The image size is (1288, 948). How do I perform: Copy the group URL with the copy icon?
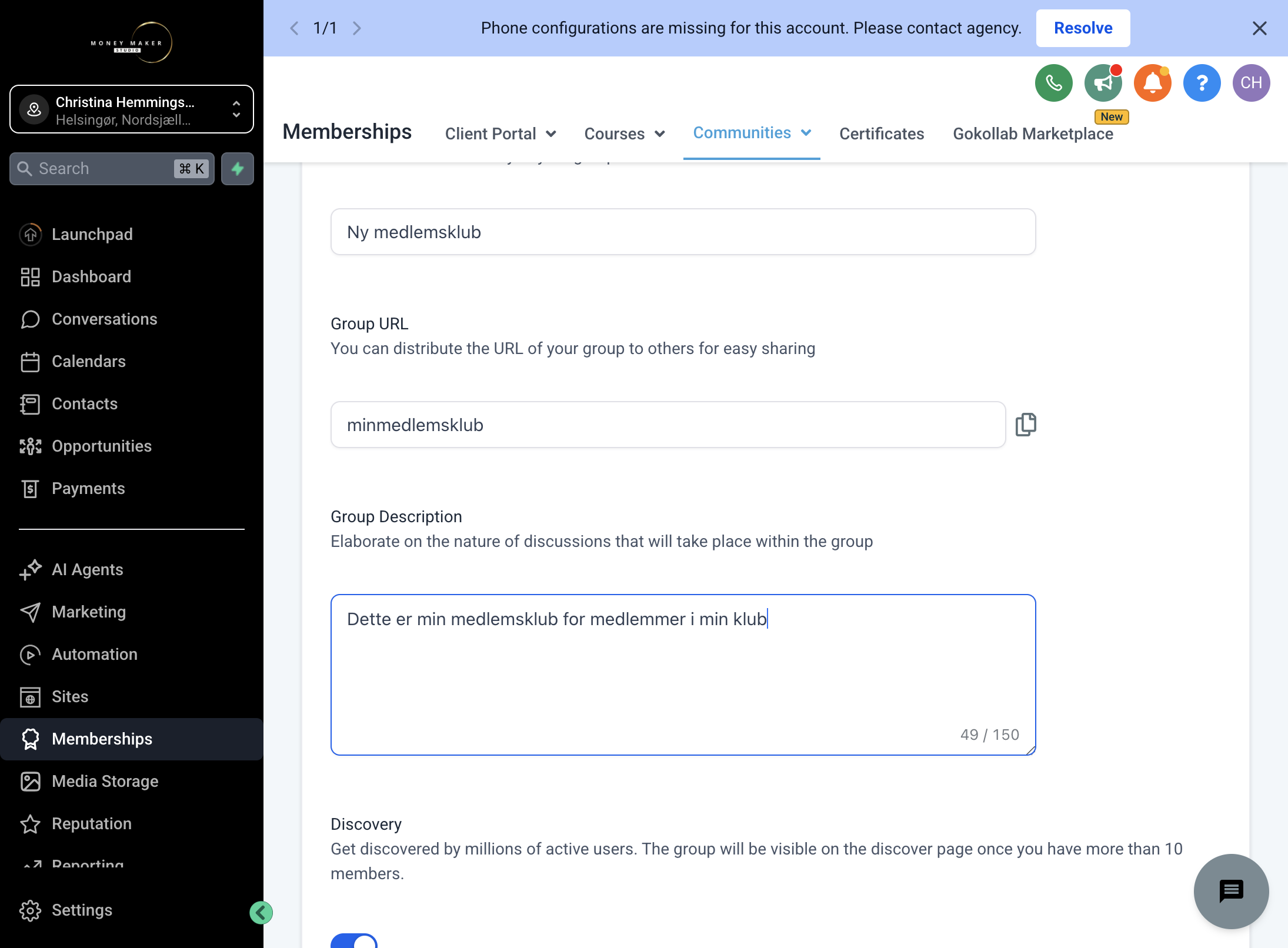1026,425
